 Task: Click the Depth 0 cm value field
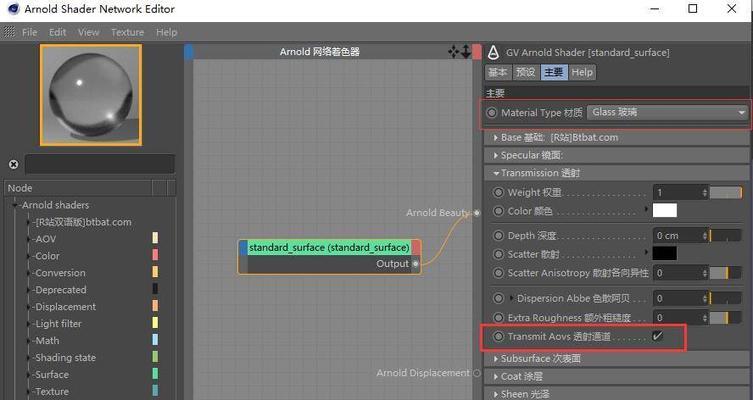click(x=677, y=235)
